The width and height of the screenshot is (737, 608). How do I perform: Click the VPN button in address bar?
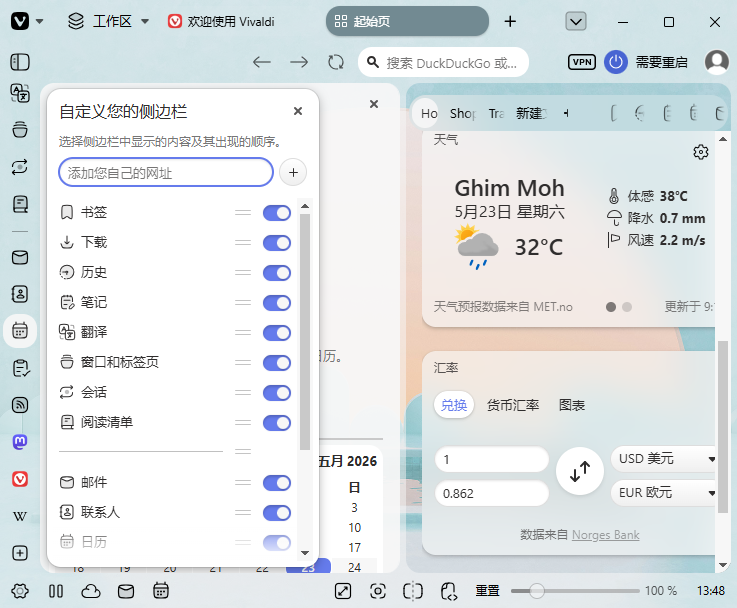click(582, 62)
